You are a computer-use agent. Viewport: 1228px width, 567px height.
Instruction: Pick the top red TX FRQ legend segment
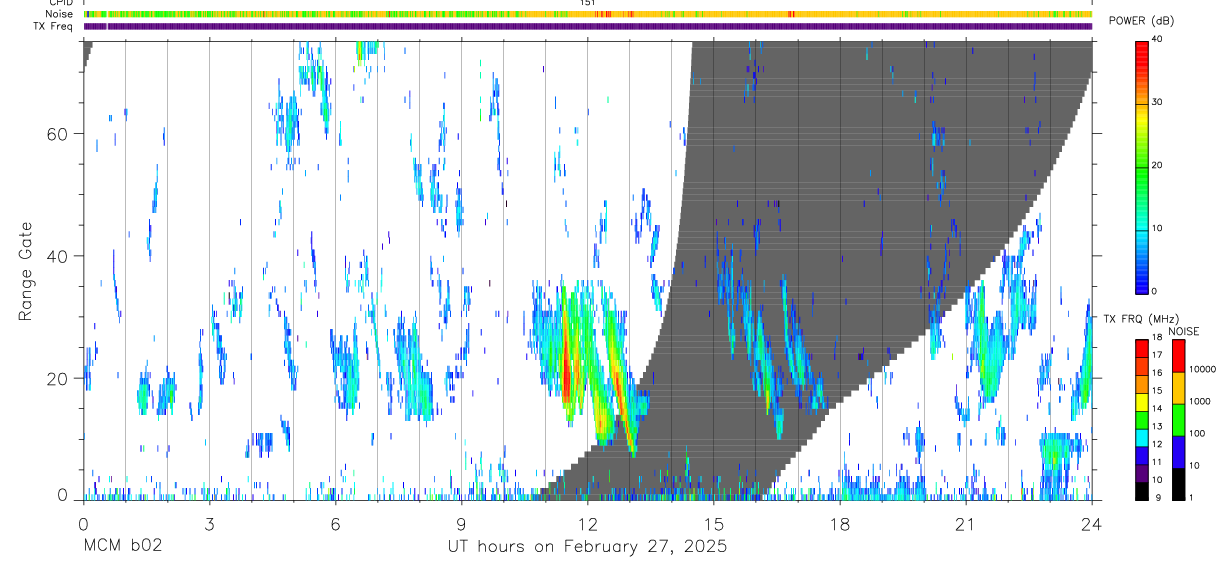(x=1142, y=349)
